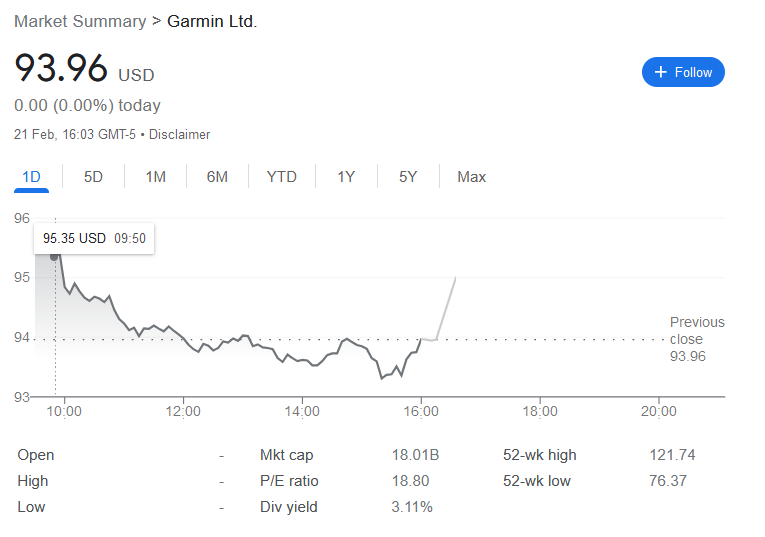The image size is (765, 537).
Task: Click the chart hover point marker
Action: [54, 257]
